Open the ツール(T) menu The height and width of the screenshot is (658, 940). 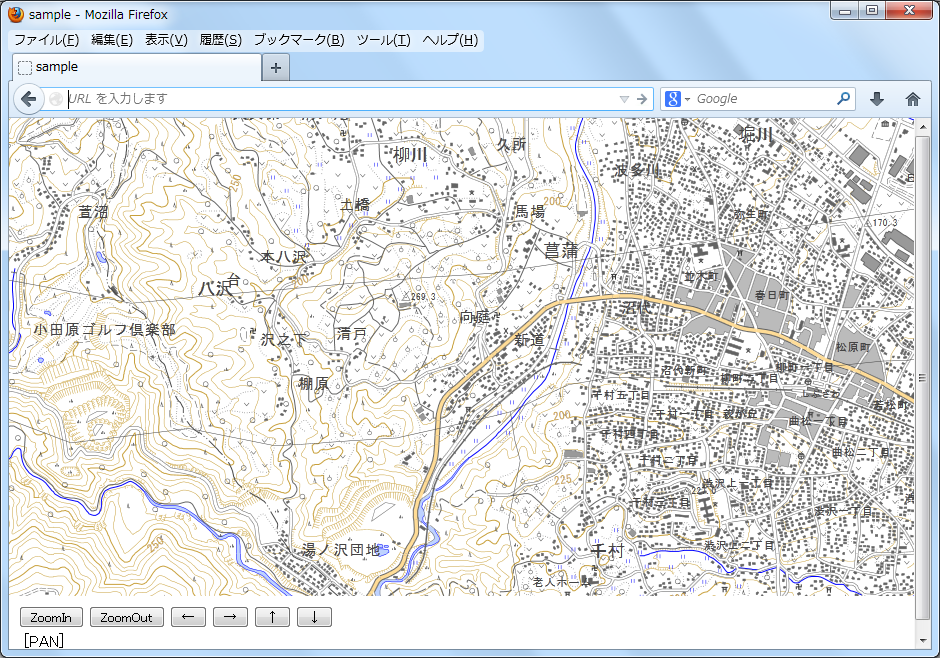(383, 40)
